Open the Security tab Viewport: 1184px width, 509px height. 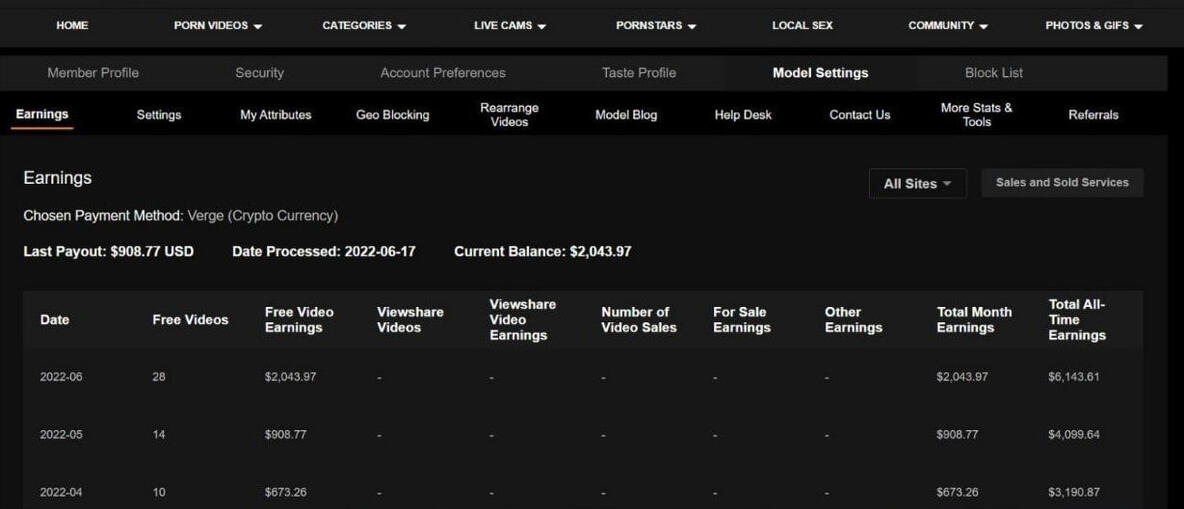259,73
